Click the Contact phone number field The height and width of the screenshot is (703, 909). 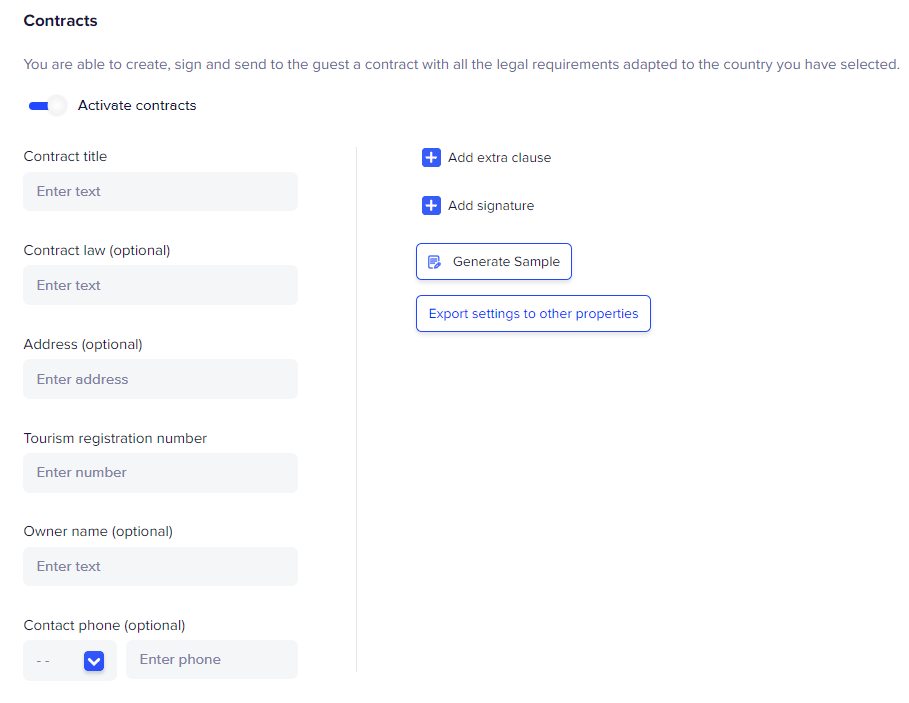[x=212, y=660]
